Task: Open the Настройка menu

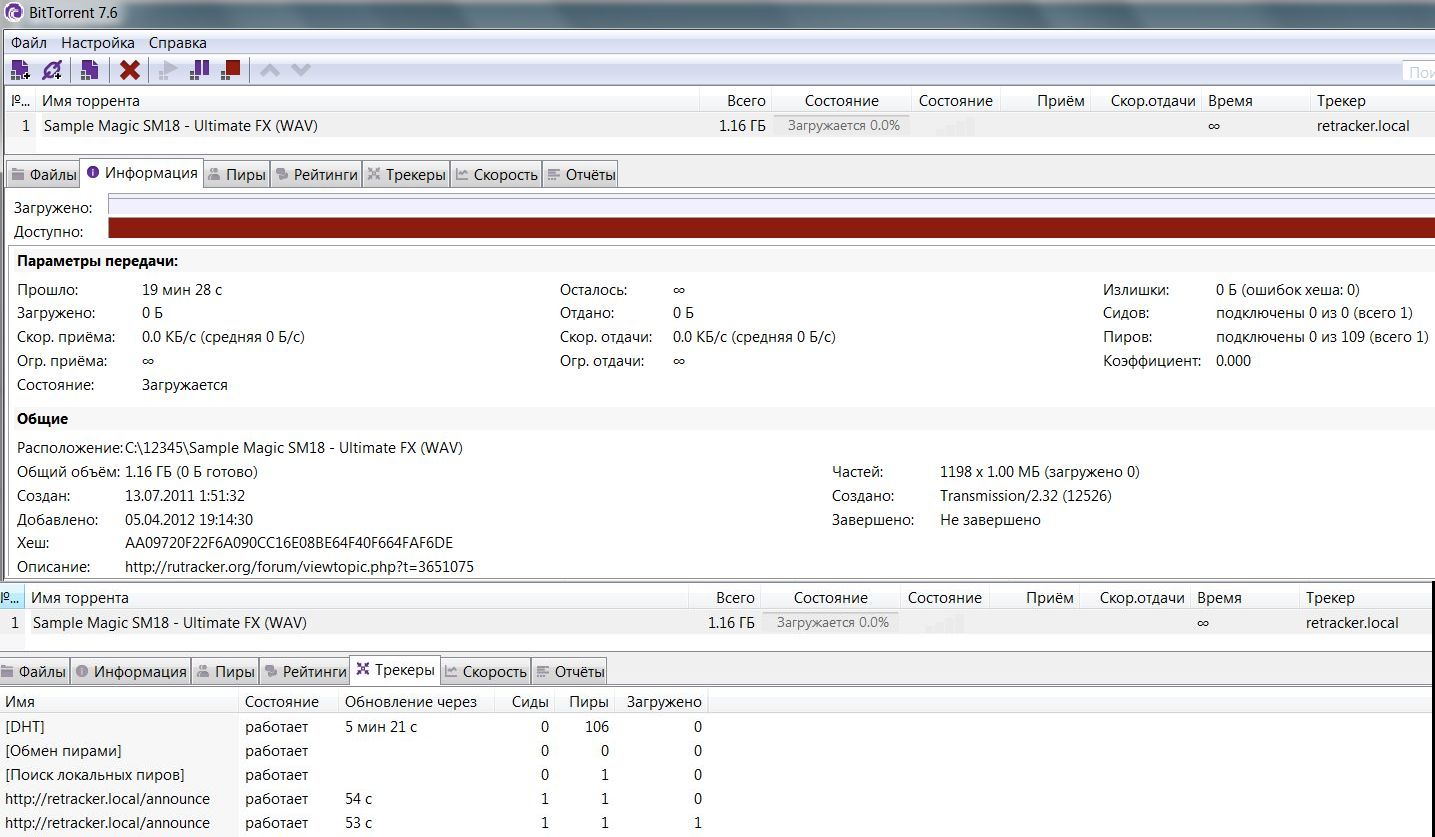Action: (98, 43)
